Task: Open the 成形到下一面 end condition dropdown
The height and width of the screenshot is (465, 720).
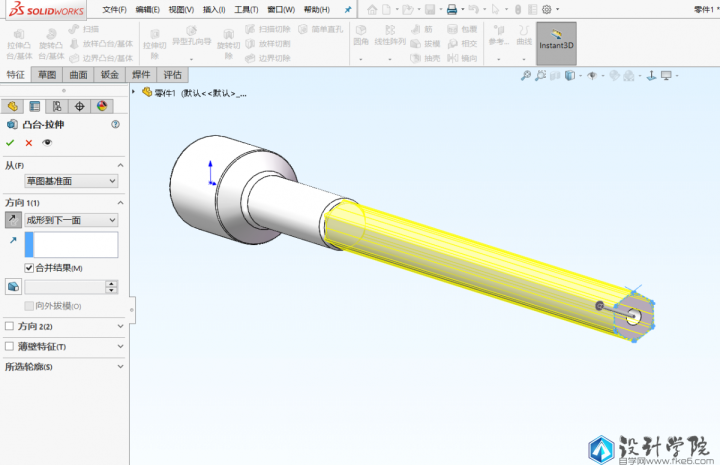Action: tap(71, 219)
